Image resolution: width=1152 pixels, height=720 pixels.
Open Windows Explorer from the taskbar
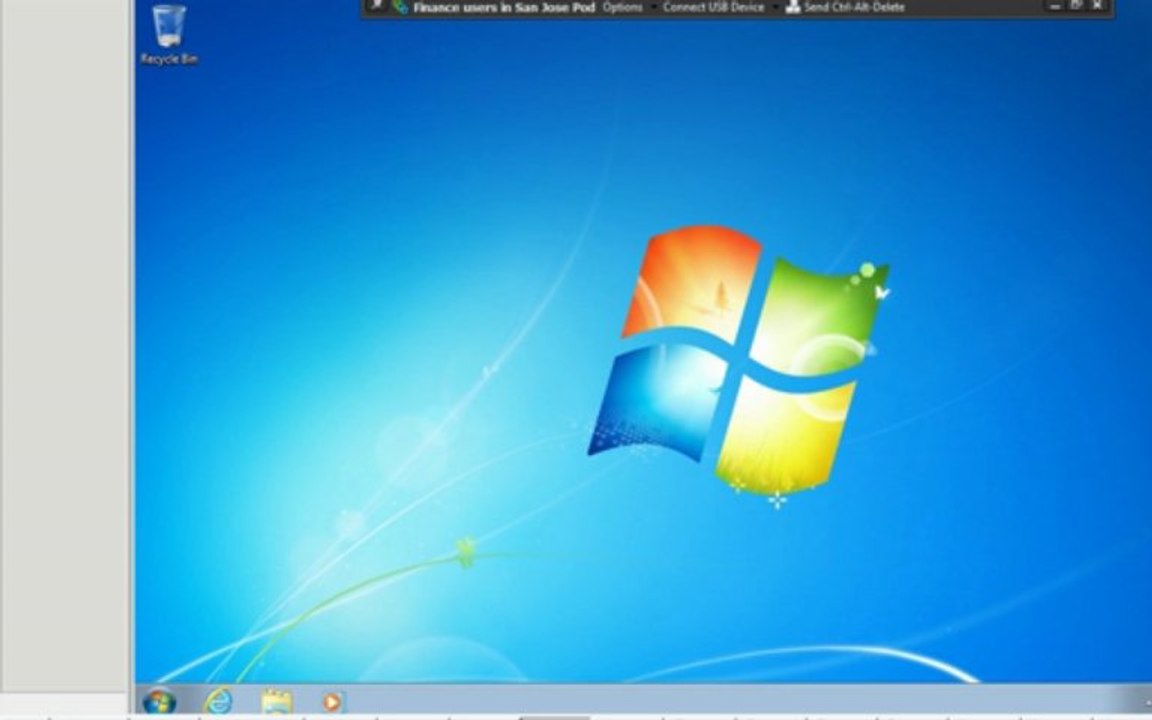pyautogui.click(x=277, y=702)
